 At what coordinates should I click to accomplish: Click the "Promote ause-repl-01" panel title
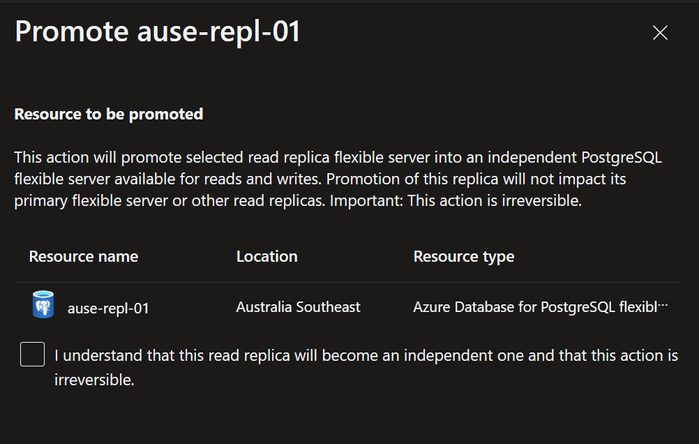(x=157, y=32)
